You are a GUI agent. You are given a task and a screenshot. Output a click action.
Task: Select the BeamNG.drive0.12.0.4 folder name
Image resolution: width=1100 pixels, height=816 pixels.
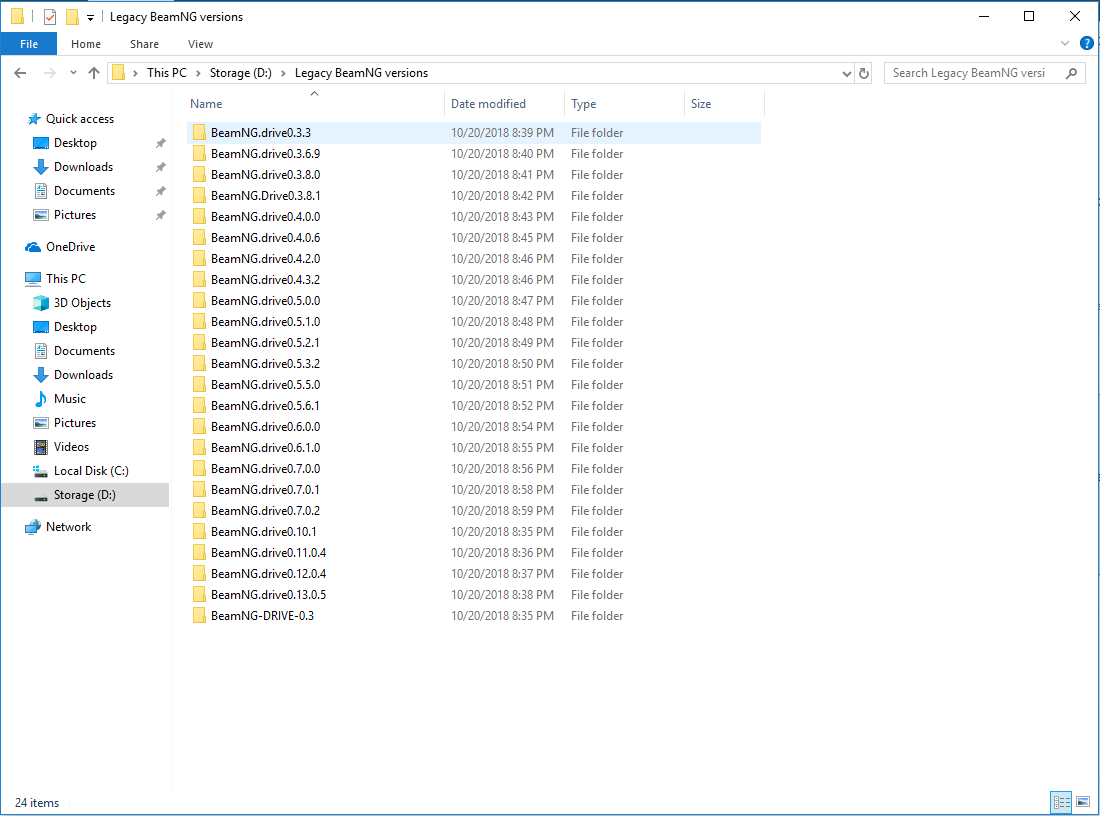pyautogui.click(x=269, y=574)
